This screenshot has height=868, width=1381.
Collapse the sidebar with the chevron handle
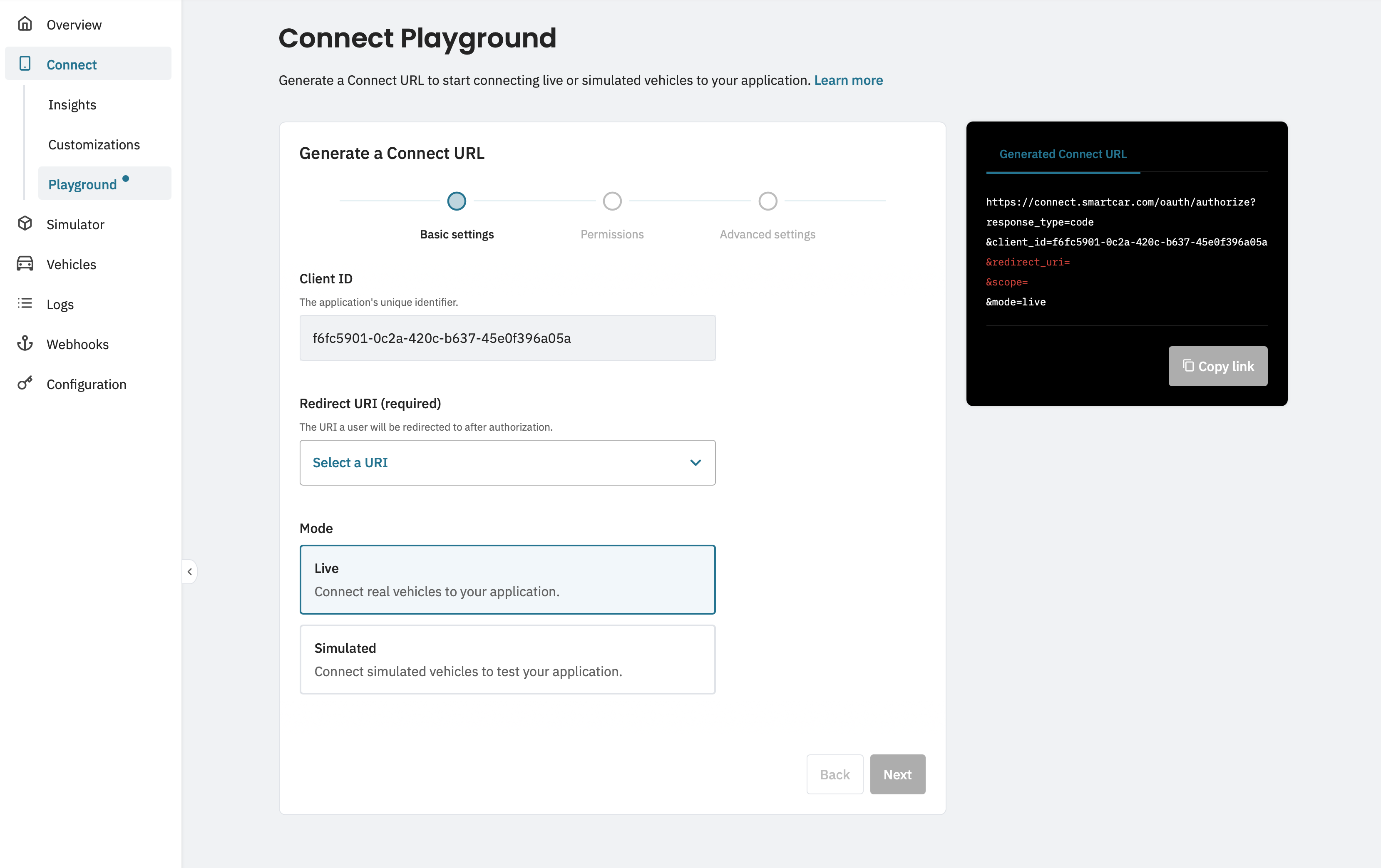(x=190, y=572)
